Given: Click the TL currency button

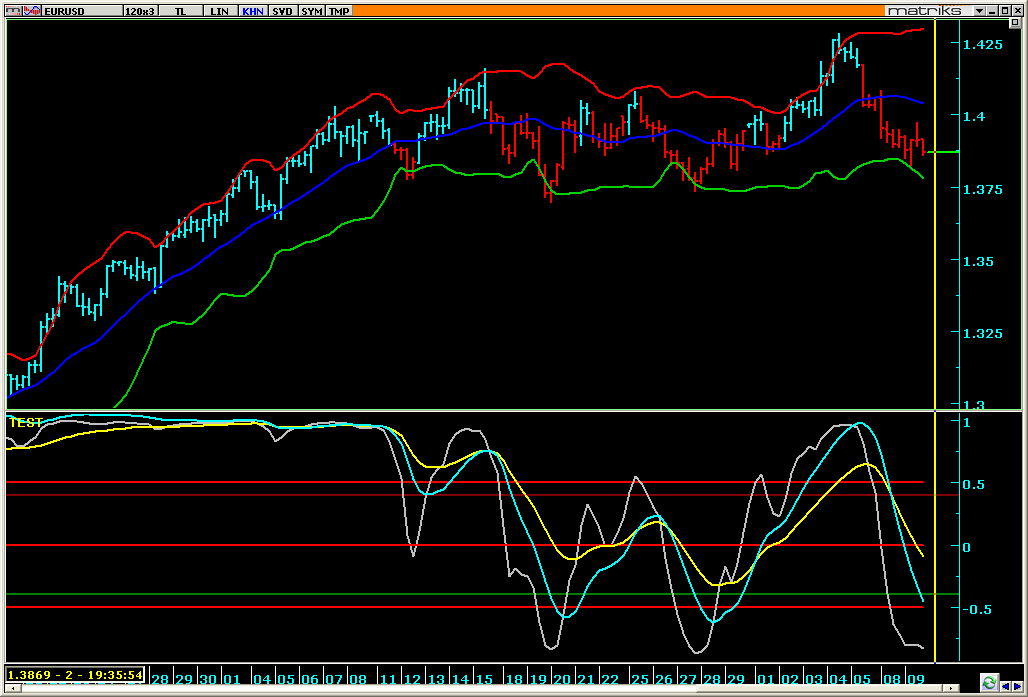Looking at the screenshot, I should (x=180, y=11).
